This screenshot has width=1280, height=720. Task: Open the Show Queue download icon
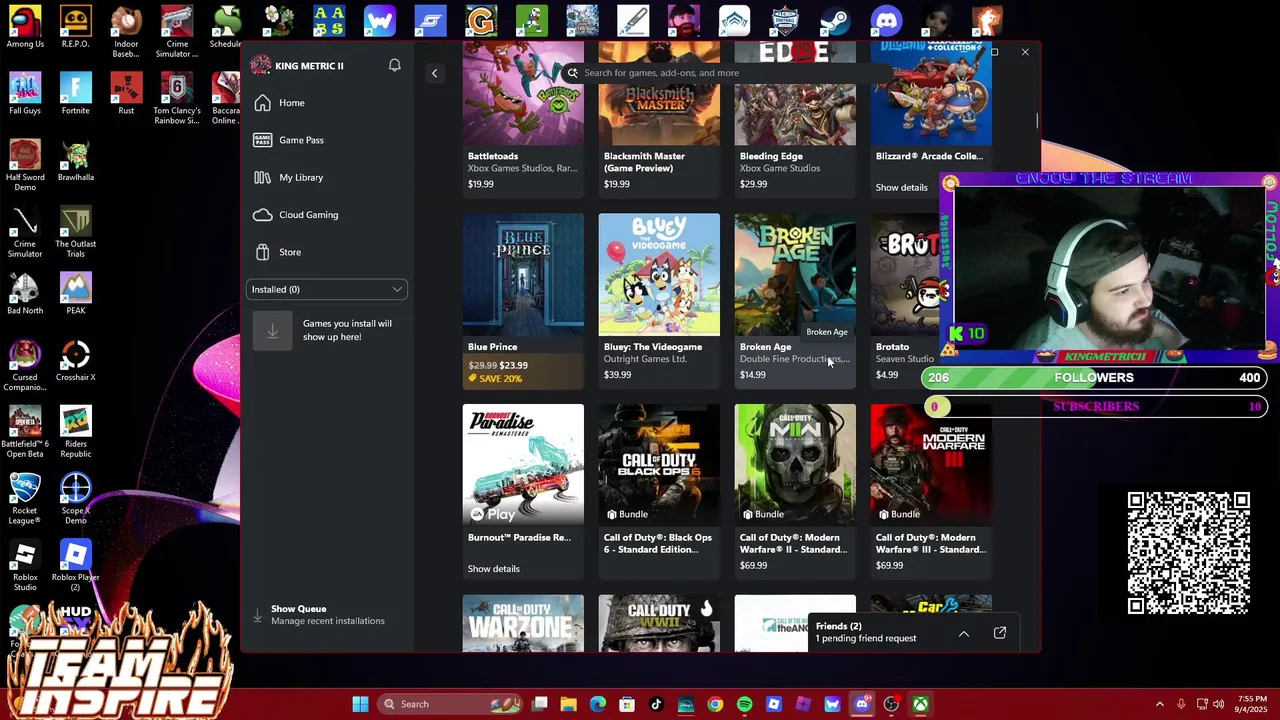point(257,615)
